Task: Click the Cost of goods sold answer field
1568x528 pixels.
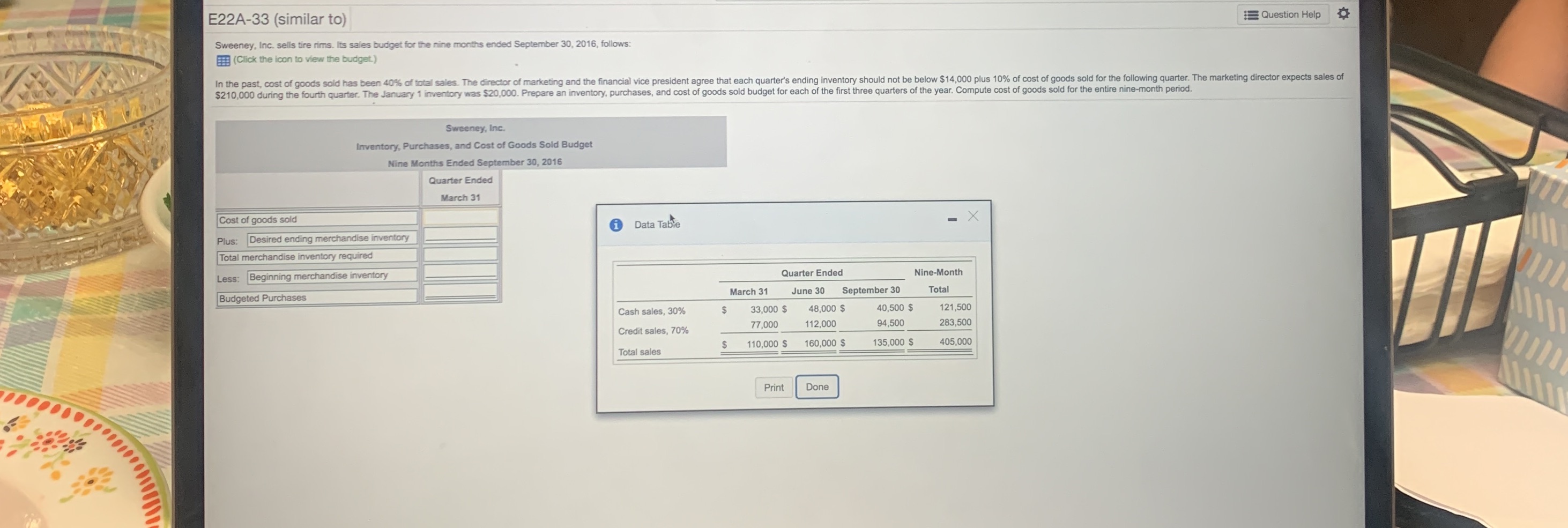Action: point(461,218)
